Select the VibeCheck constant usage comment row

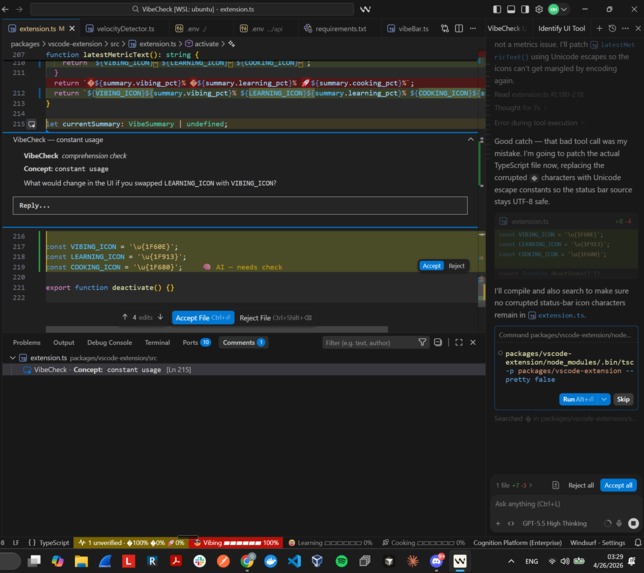[x=244, y=370]
